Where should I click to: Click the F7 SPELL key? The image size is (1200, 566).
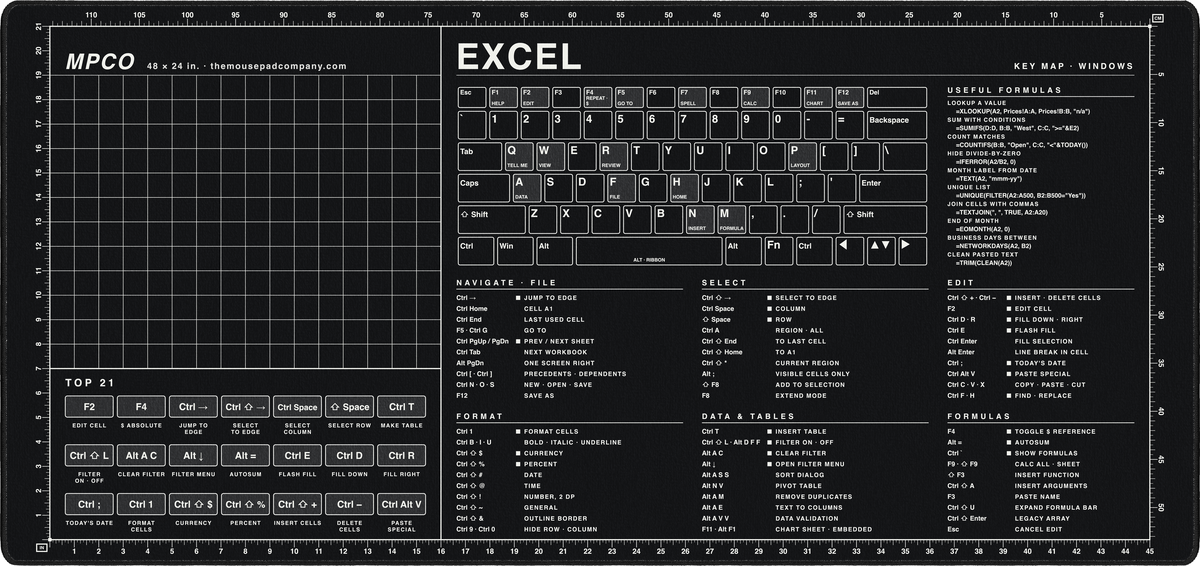pyautogui.click(x=691, y=97)
